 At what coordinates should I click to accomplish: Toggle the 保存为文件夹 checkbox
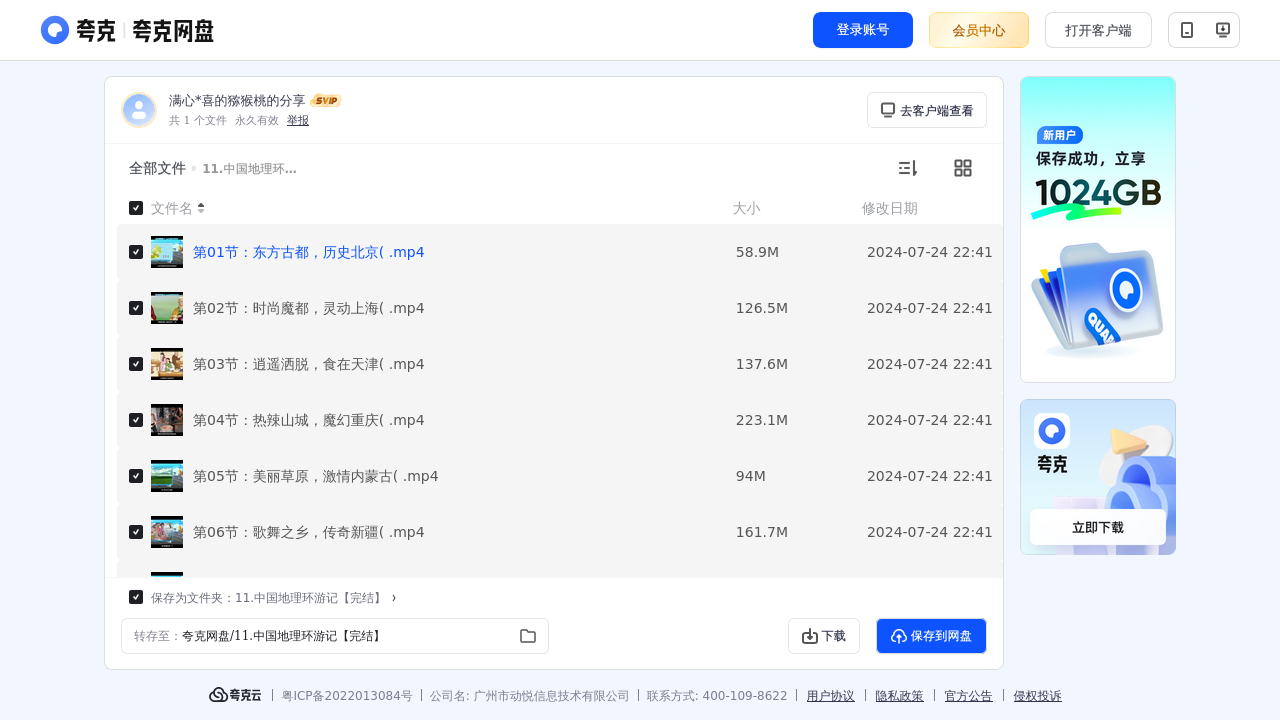[x=136, y=597]
